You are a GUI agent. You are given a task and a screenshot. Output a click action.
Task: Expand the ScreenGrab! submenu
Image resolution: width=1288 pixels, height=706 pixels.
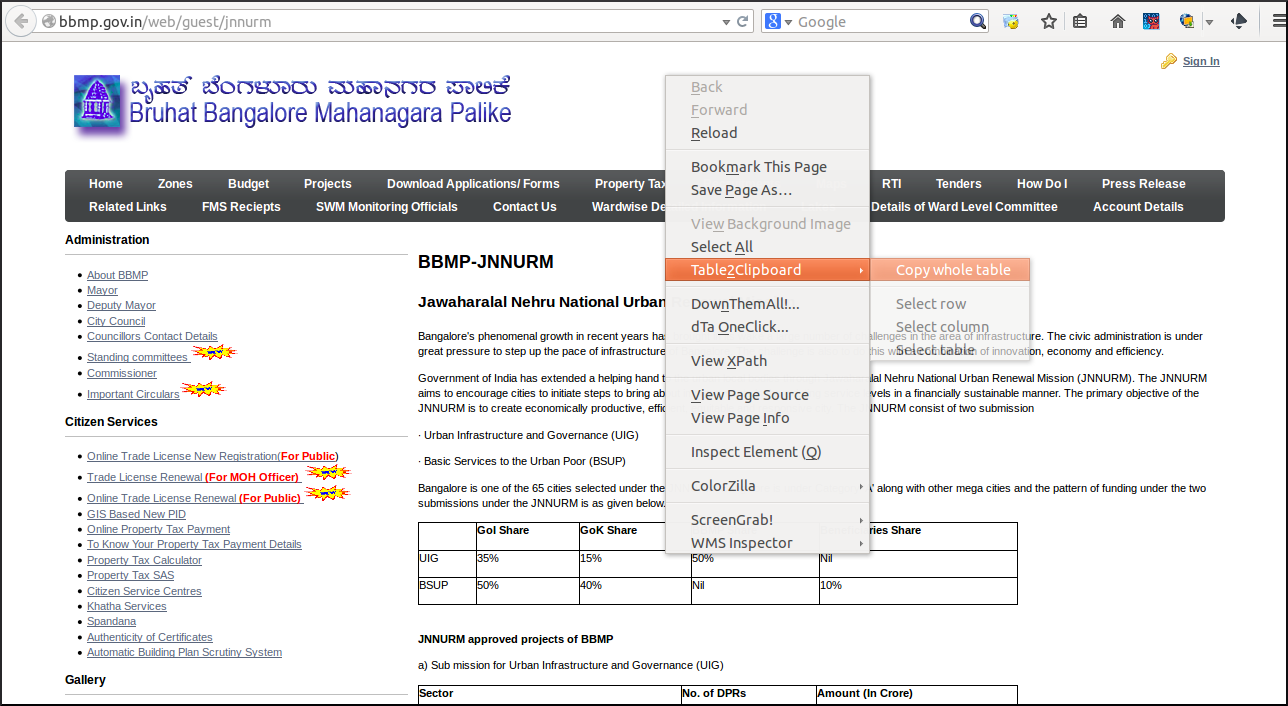(768, 520)
